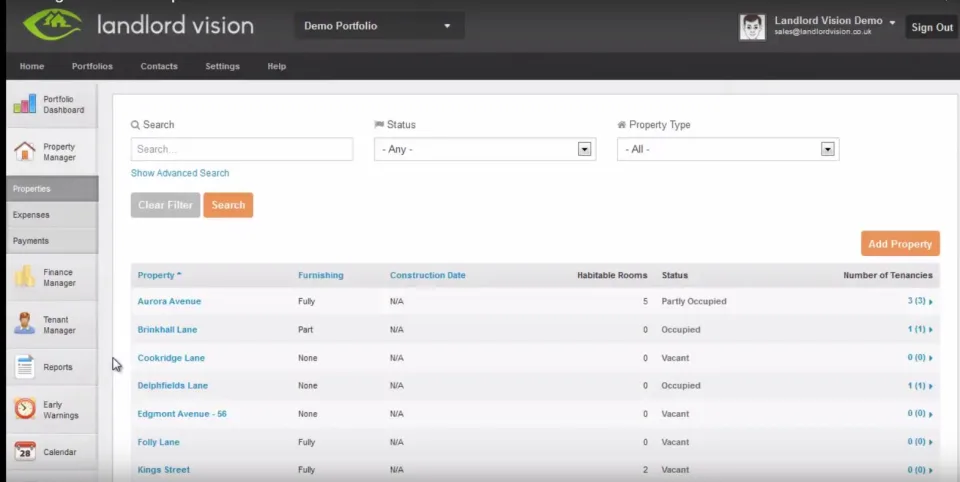Open the Brinkhall Lane property
The width and height of the screenshot is (960, 482).
167,329
